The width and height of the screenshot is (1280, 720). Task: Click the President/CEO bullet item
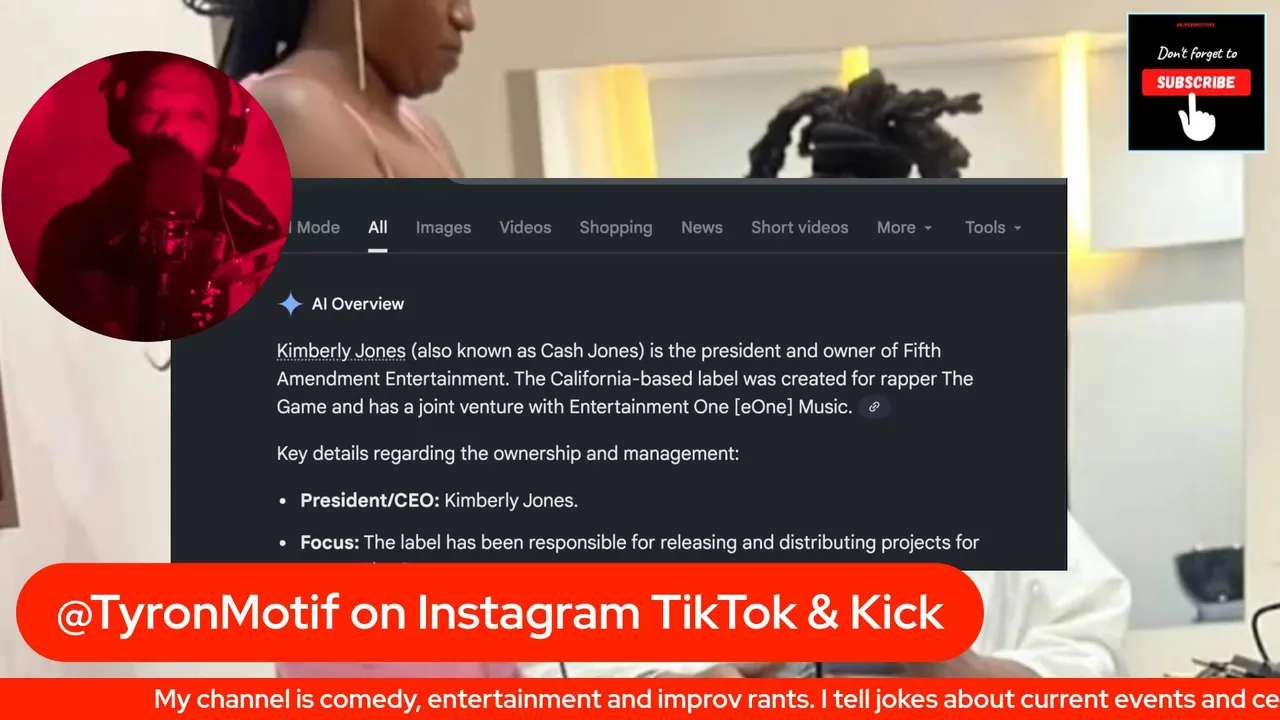[439, 500]
